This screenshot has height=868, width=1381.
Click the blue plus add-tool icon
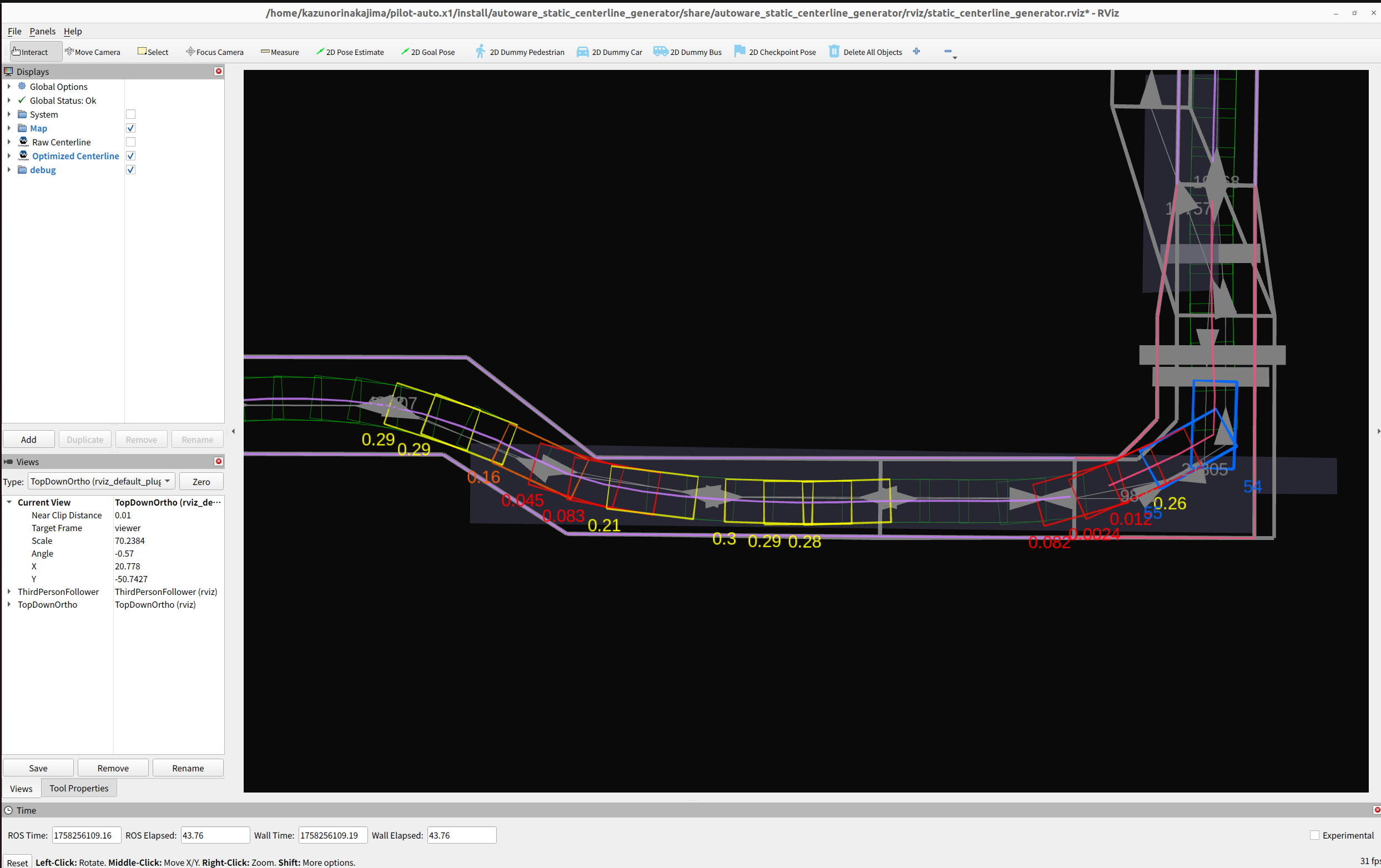(x=916, y=52)
